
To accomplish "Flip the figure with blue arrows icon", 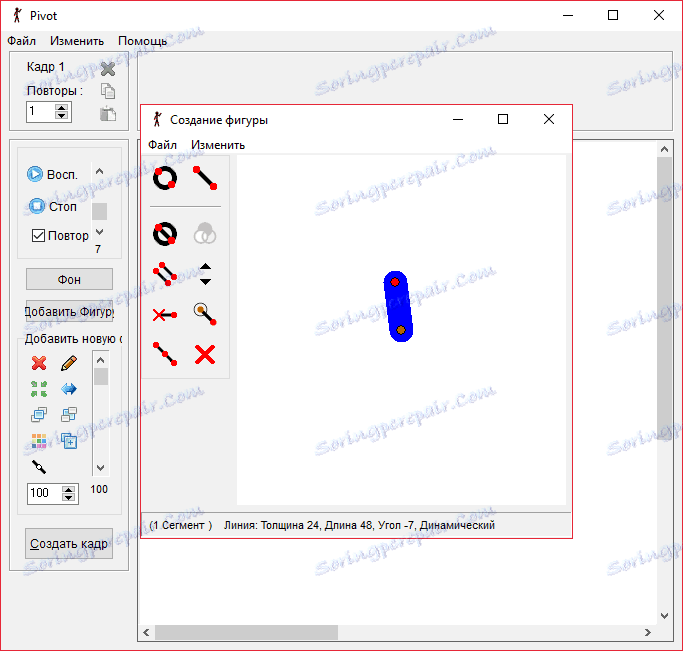I will click(69, 389).
